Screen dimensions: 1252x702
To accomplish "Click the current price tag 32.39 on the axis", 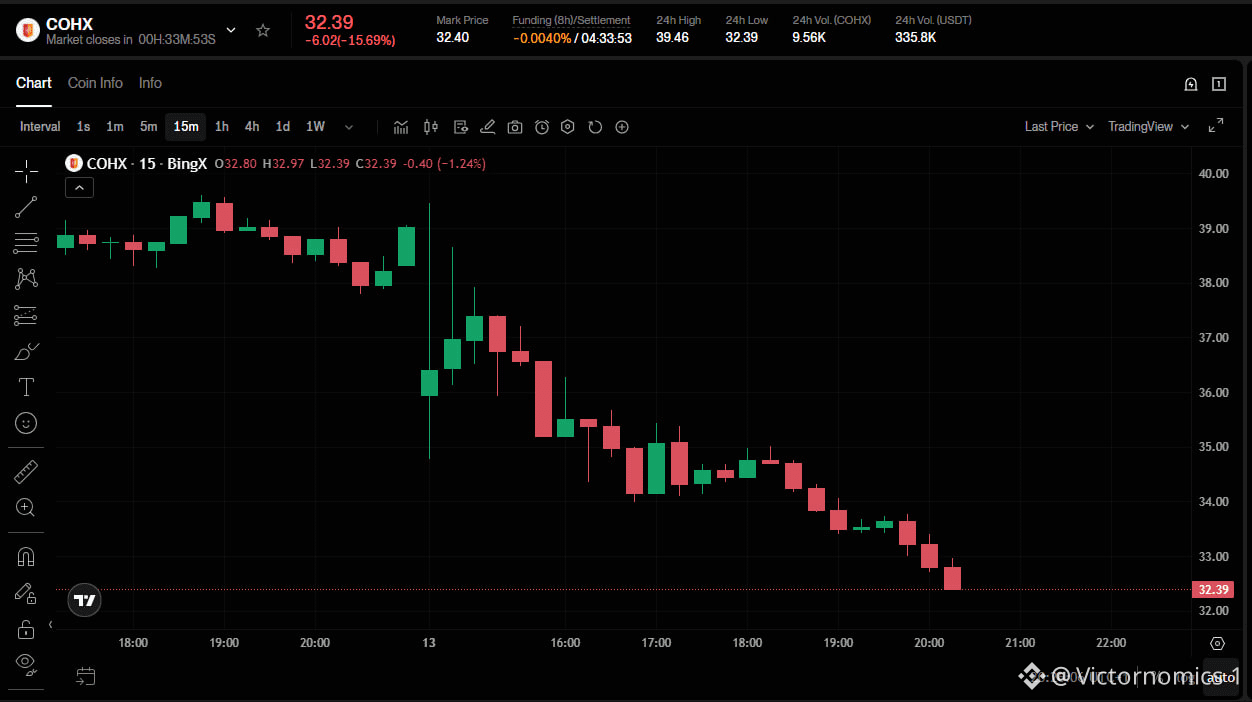I will tap(1214, 589).
